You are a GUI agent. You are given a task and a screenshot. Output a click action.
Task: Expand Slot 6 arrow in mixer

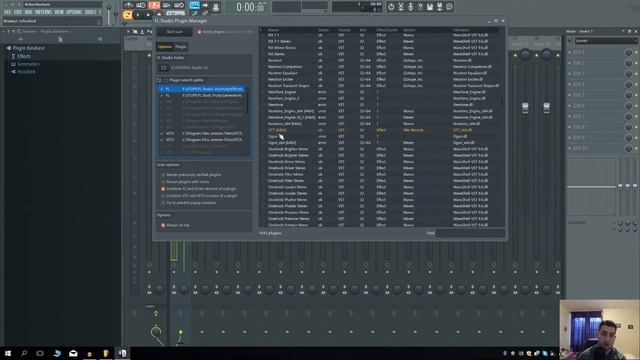pyautogui.click(x=570, y=106)
